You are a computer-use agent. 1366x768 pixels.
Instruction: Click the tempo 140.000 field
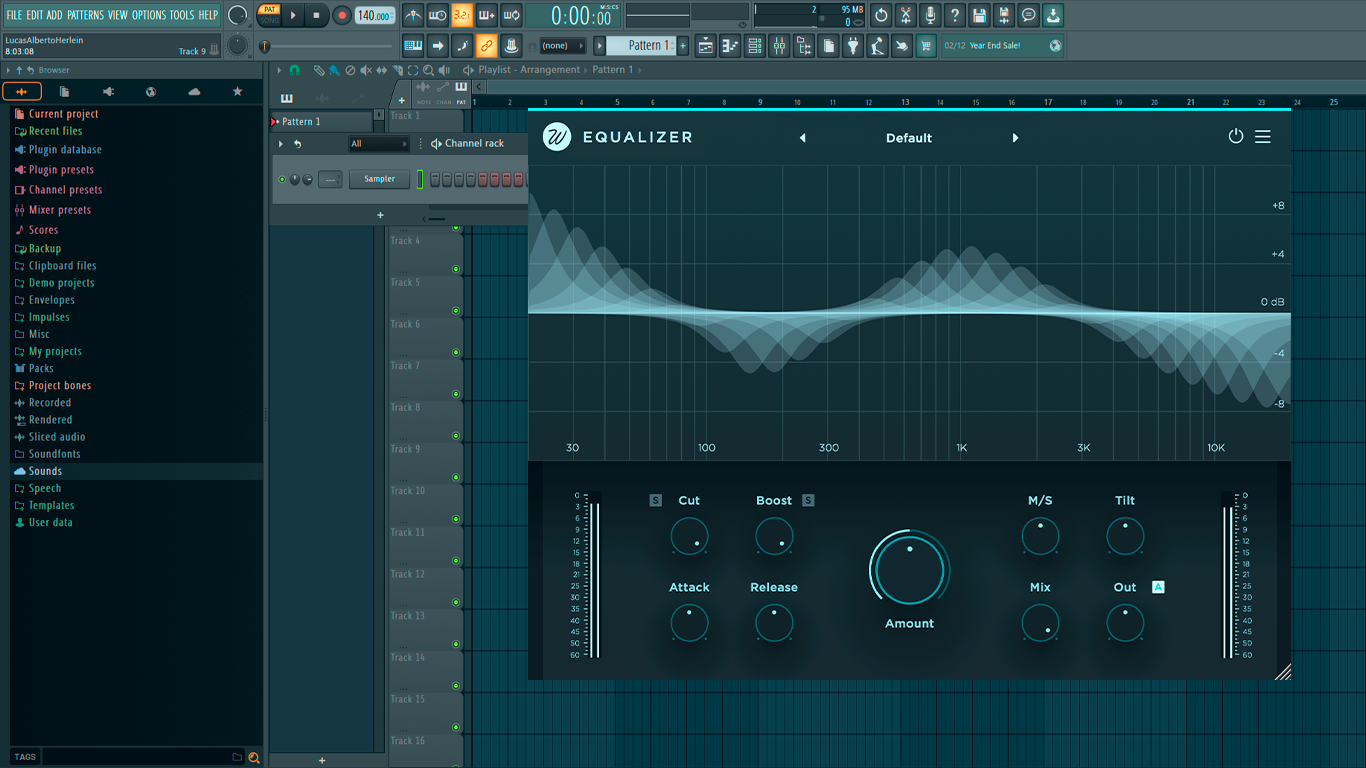pos(375,15)
